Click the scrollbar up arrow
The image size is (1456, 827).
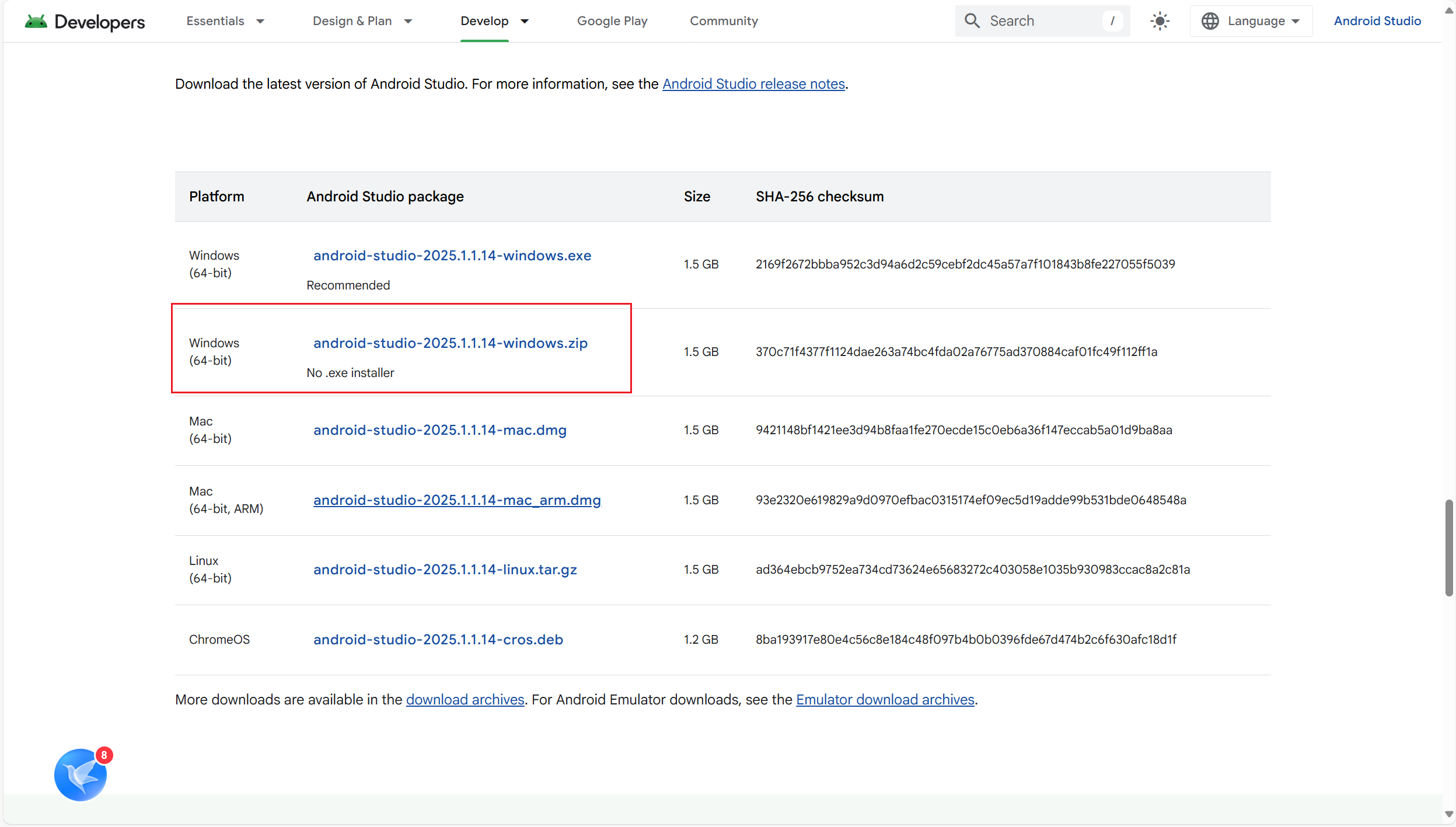pos(1449,11)
